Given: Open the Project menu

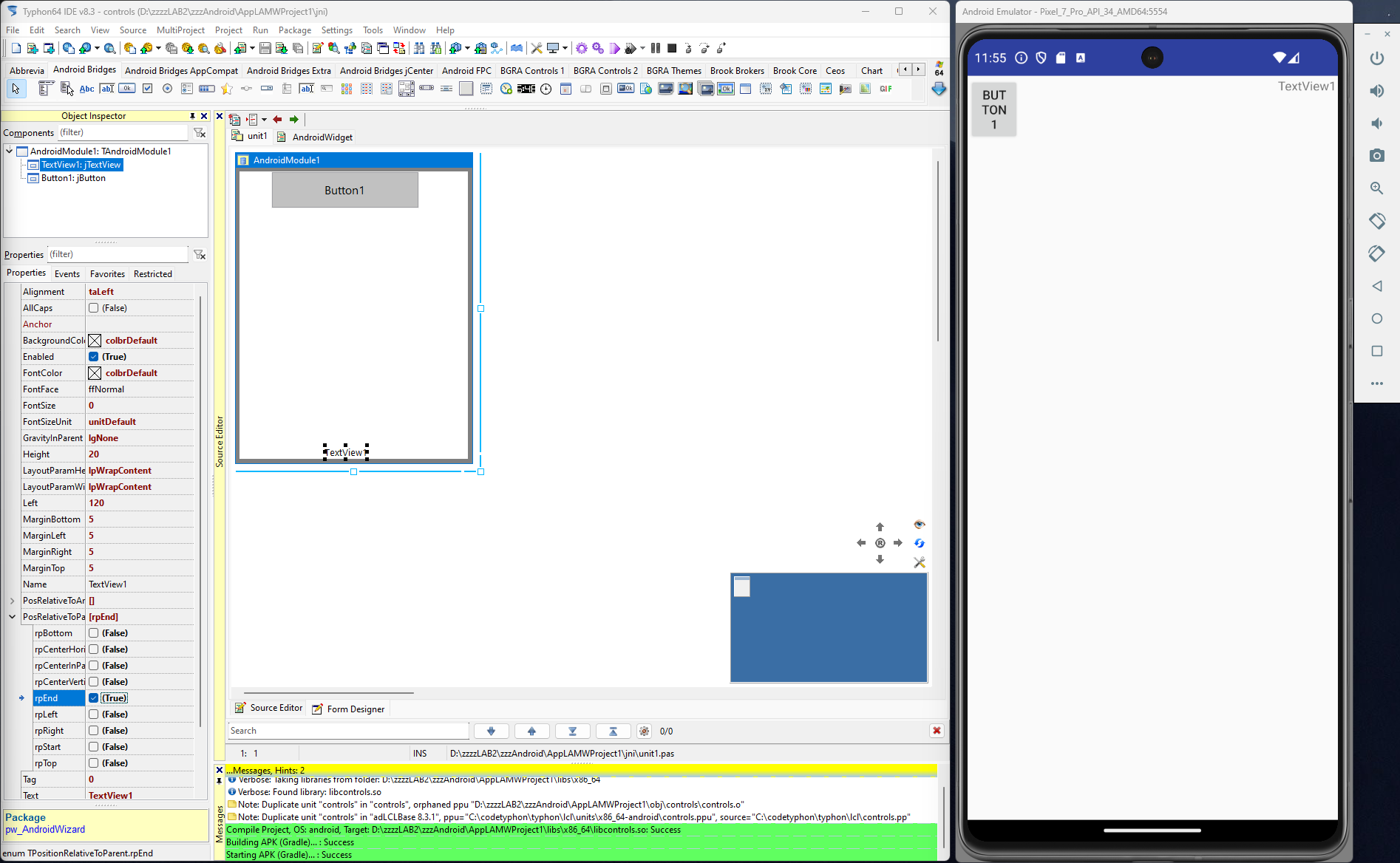Looking at the screenshot, I should click(x=228, y=30).
